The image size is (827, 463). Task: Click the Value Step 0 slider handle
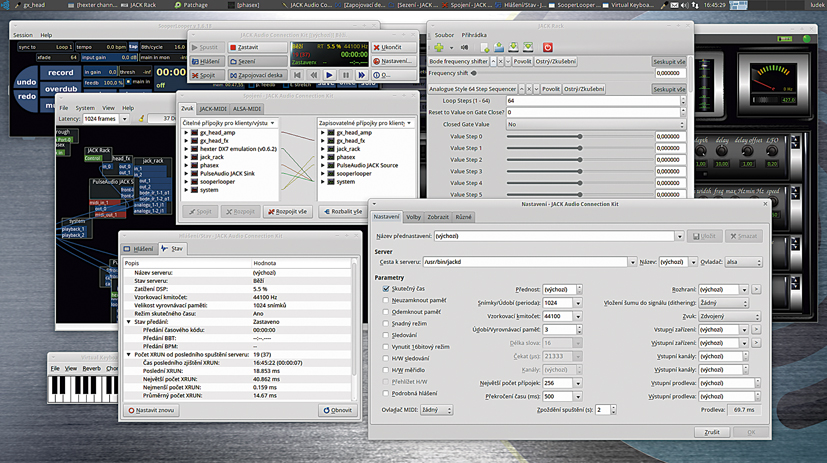[580, 137]
